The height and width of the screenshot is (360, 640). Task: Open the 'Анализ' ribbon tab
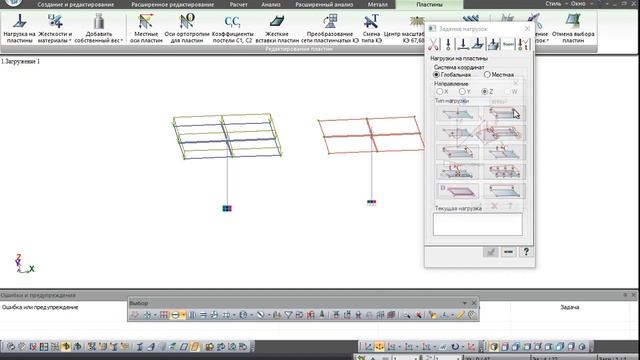click(x=271, y=4)
